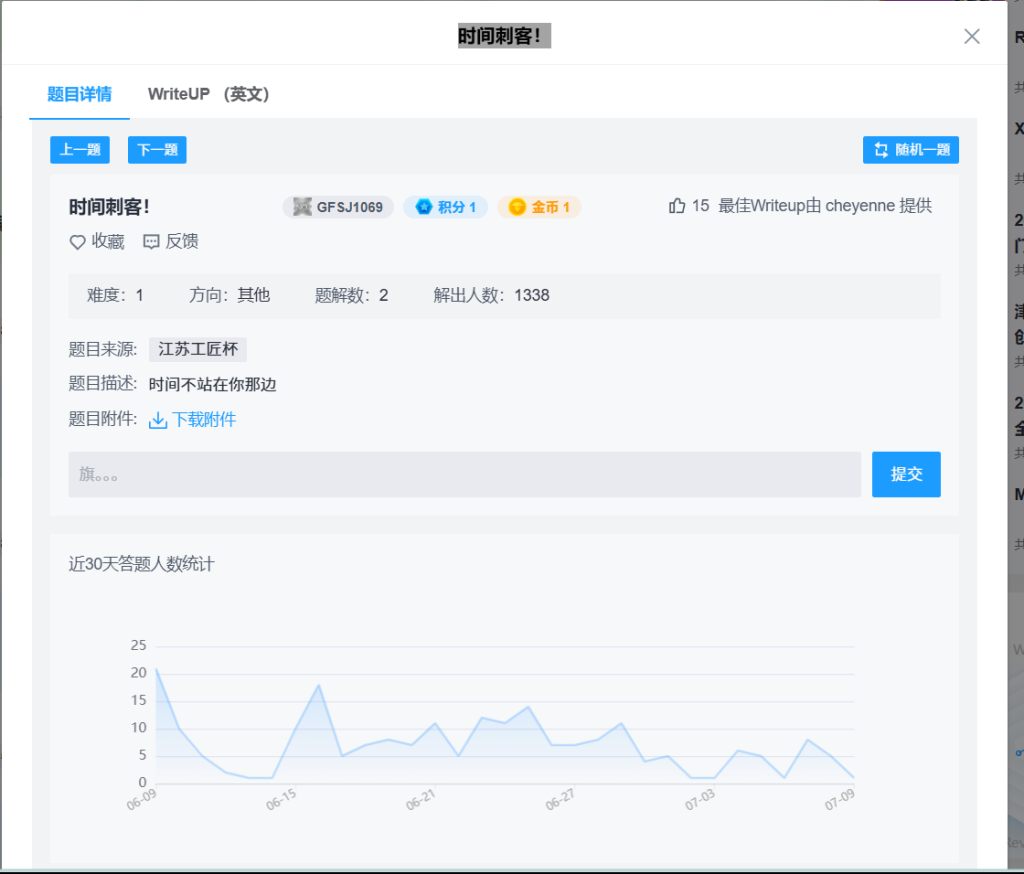This screenshot has height=874, width=1024.
Task: Toggle the 收藏 heart favorite icon
Action: pyautogui.click(x=77, y=242)
